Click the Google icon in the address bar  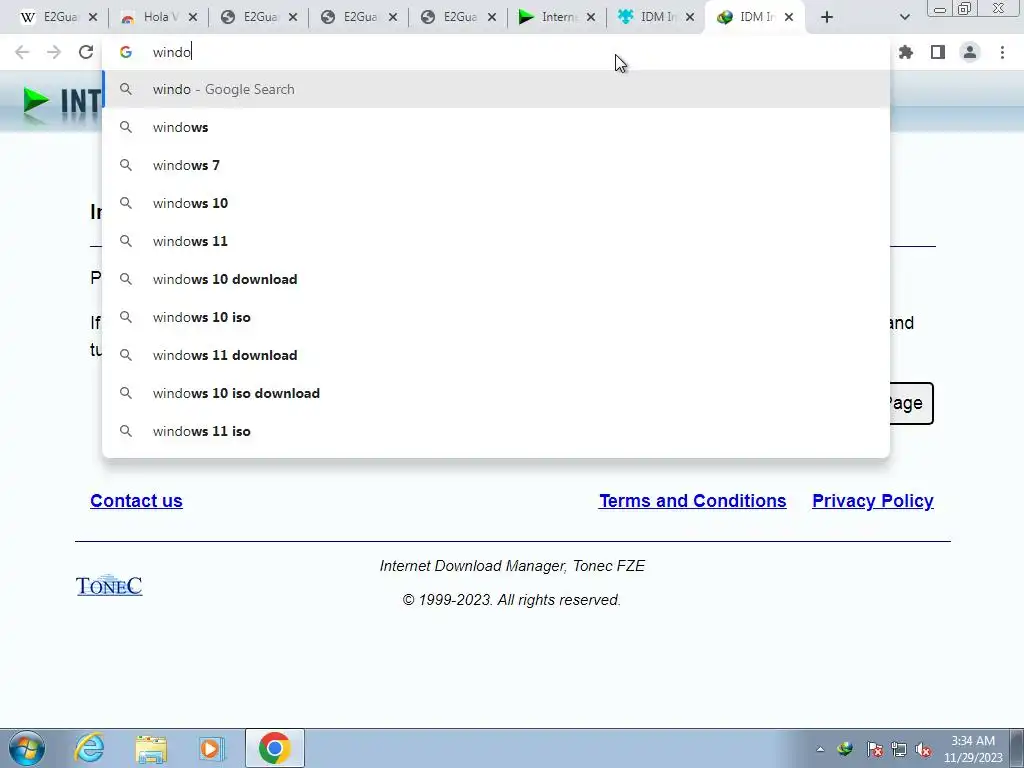(x=126, y=52)
